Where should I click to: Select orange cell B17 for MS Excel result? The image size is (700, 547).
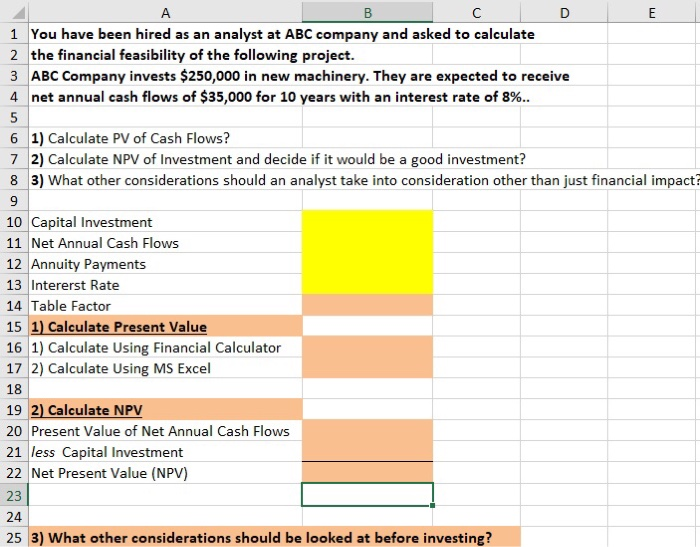(367, 368)
